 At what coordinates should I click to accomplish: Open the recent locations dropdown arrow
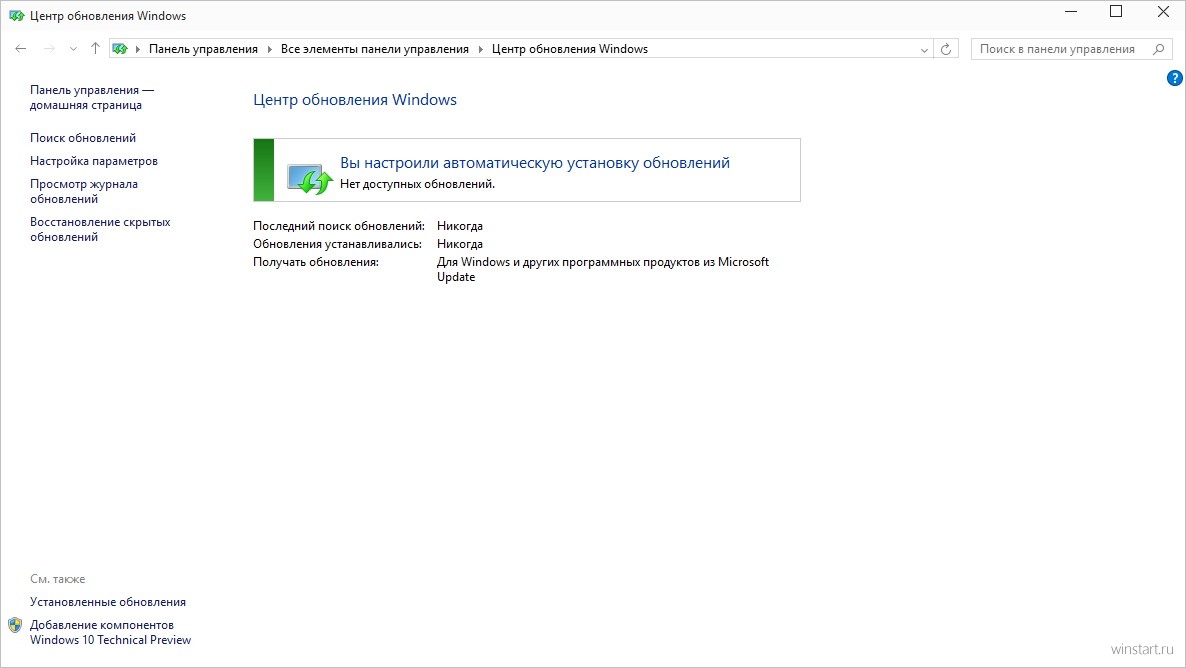click(73, 49)
